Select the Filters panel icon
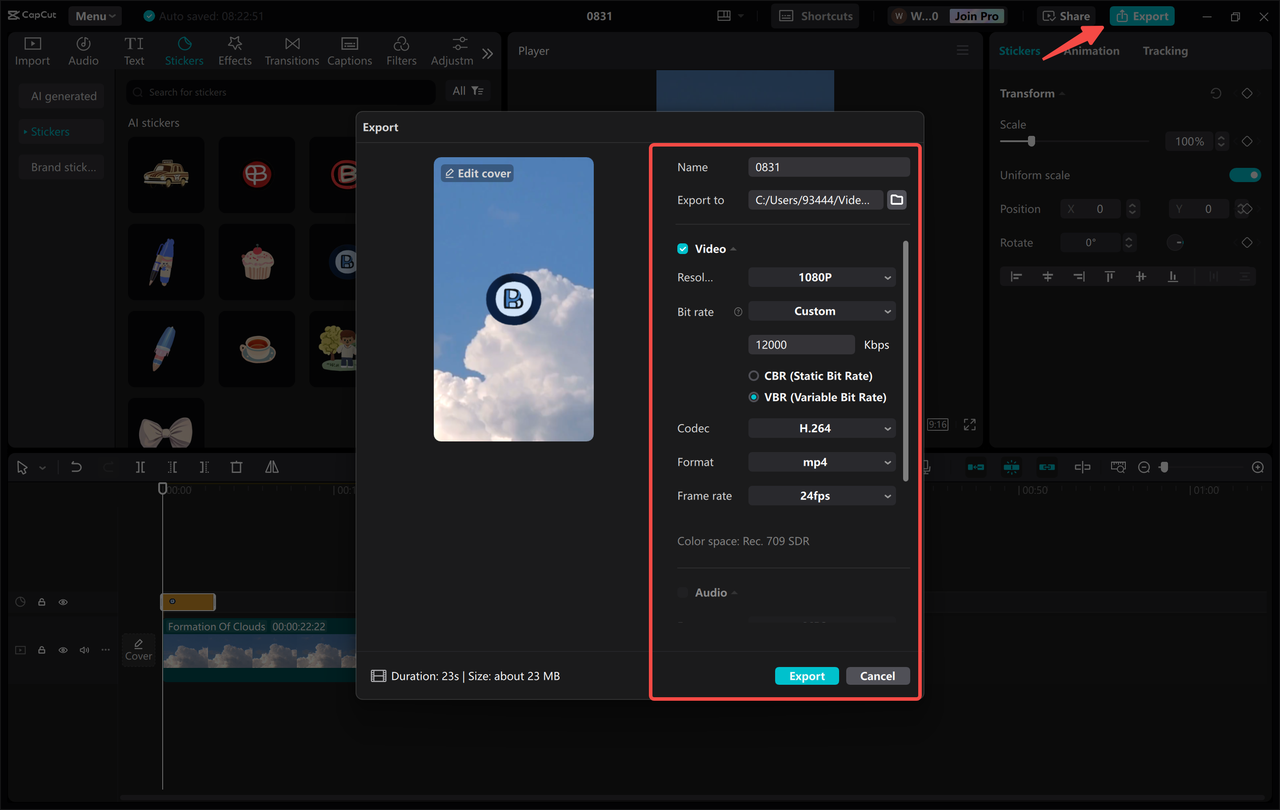 point(400,50)
